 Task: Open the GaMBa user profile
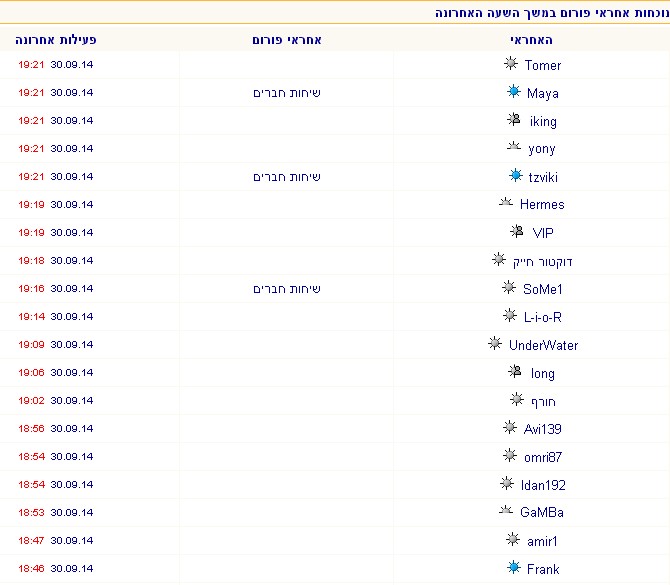[x=542, y=513]
